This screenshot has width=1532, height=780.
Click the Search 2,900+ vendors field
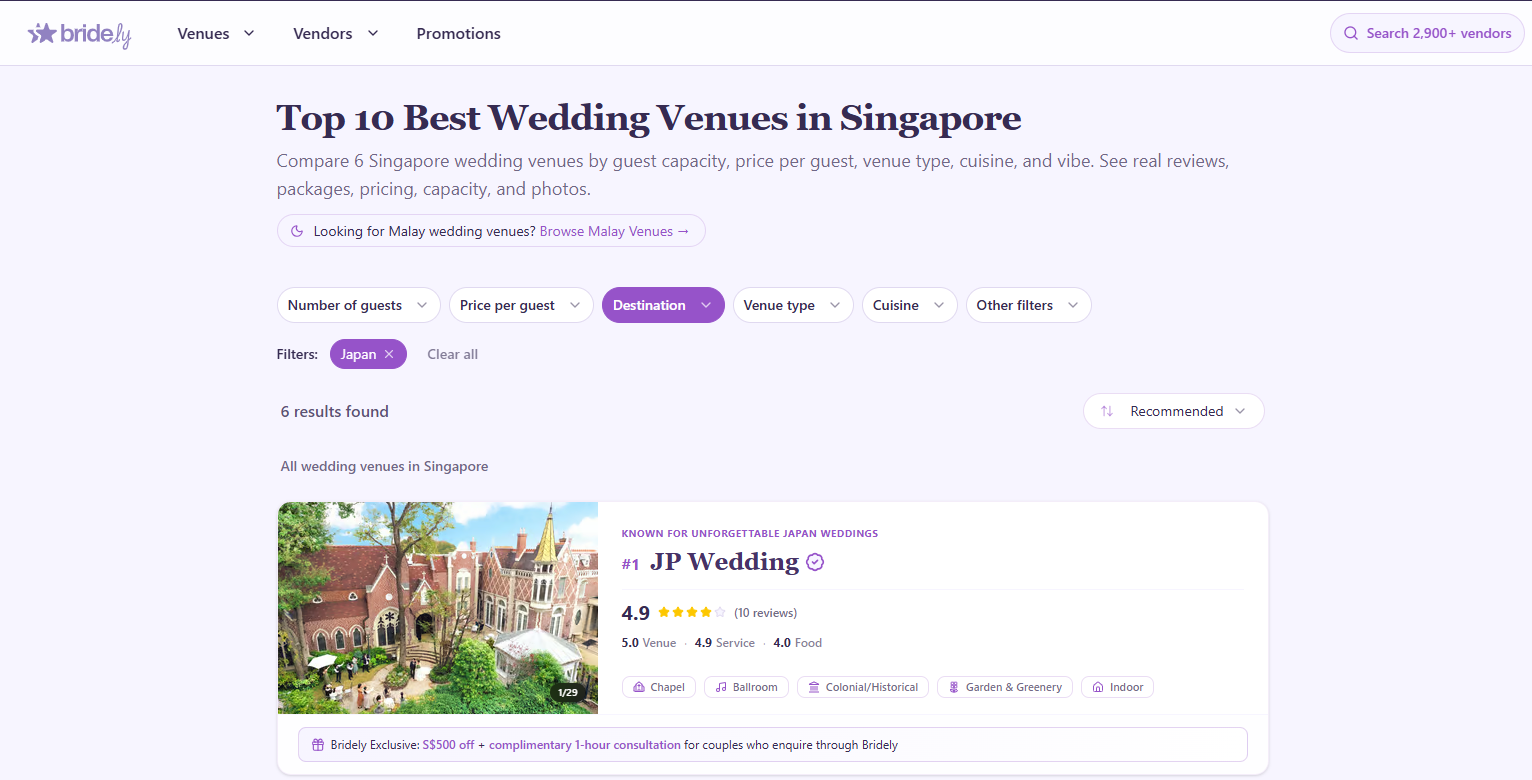point(1427,33)
